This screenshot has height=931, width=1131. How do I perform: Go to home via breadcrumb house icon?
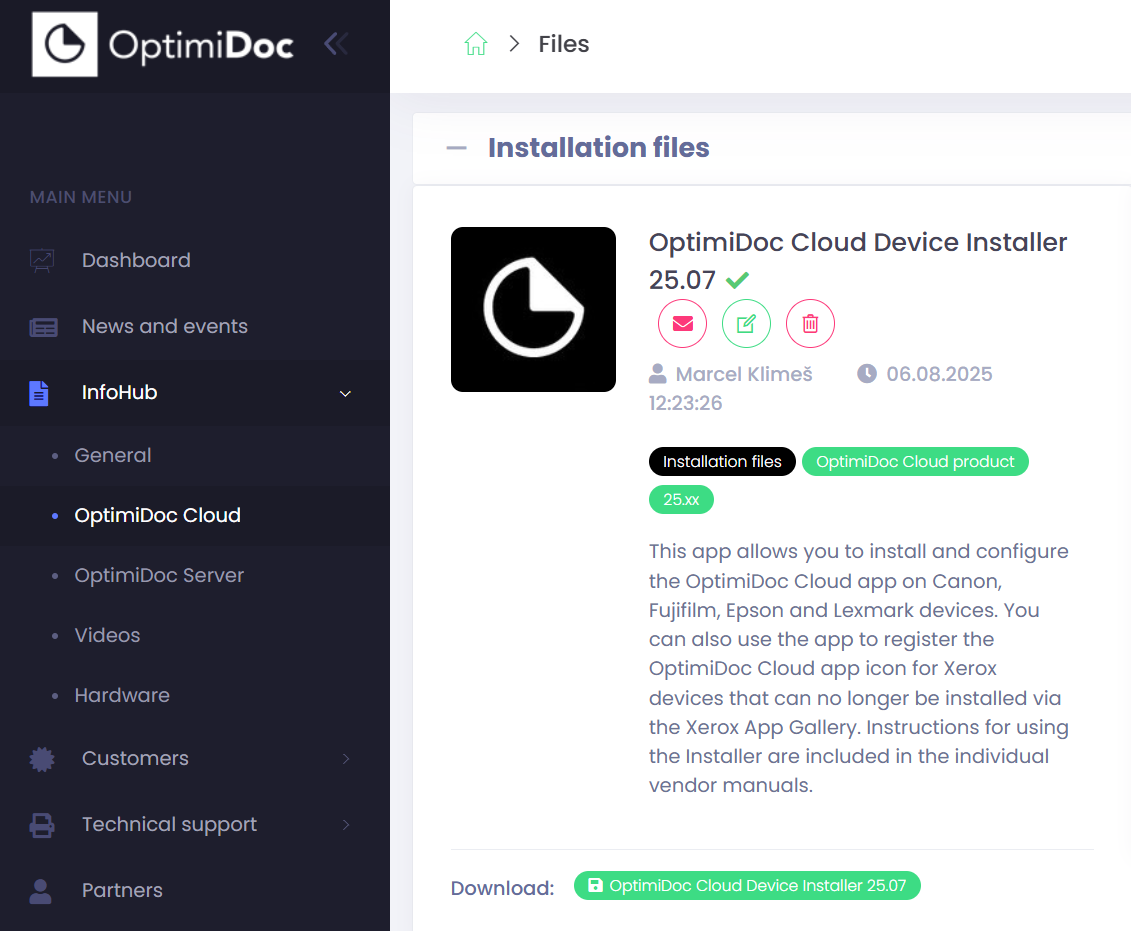click(x=476, y=44)
